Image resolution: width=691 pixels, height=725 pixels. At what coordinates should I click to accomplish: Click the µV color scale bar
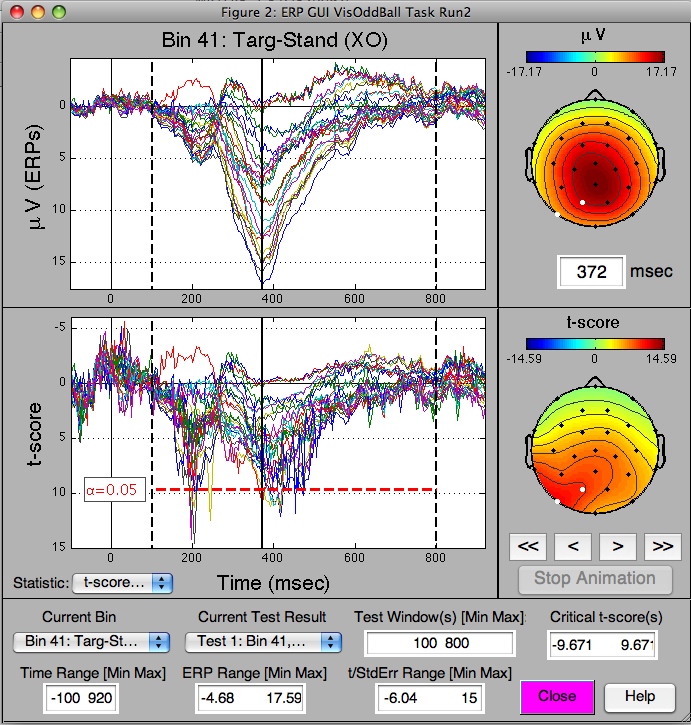594,58
